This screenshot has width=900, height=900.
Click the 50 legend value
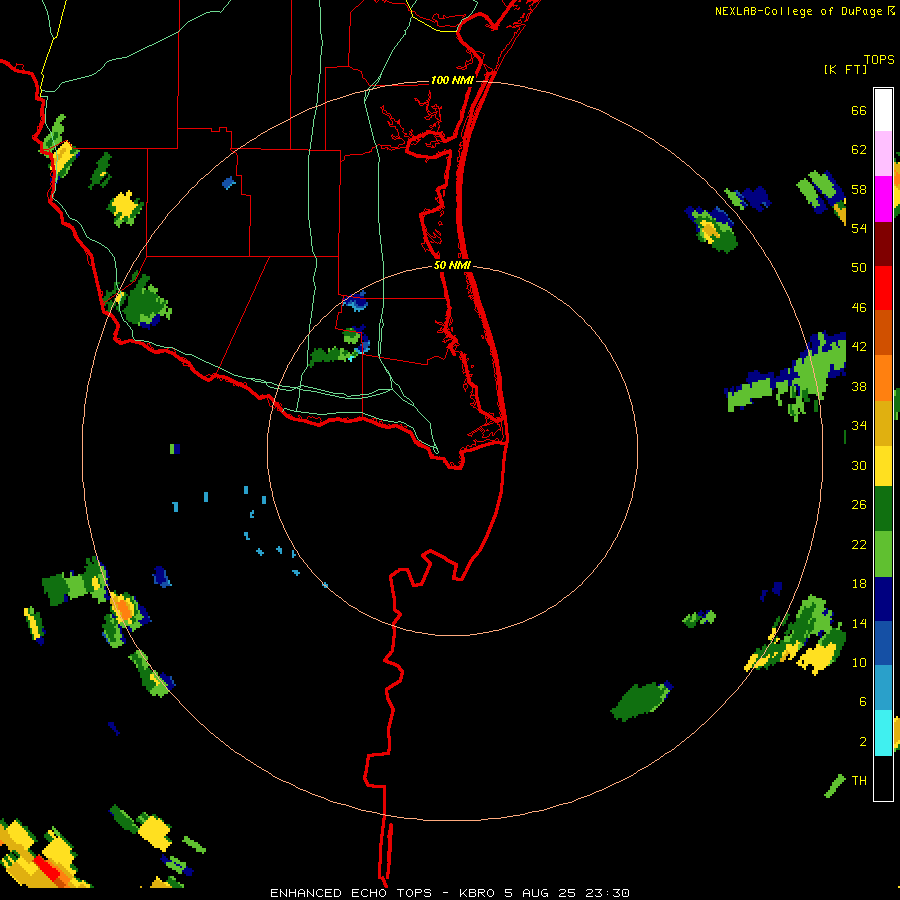pos(859,268)
